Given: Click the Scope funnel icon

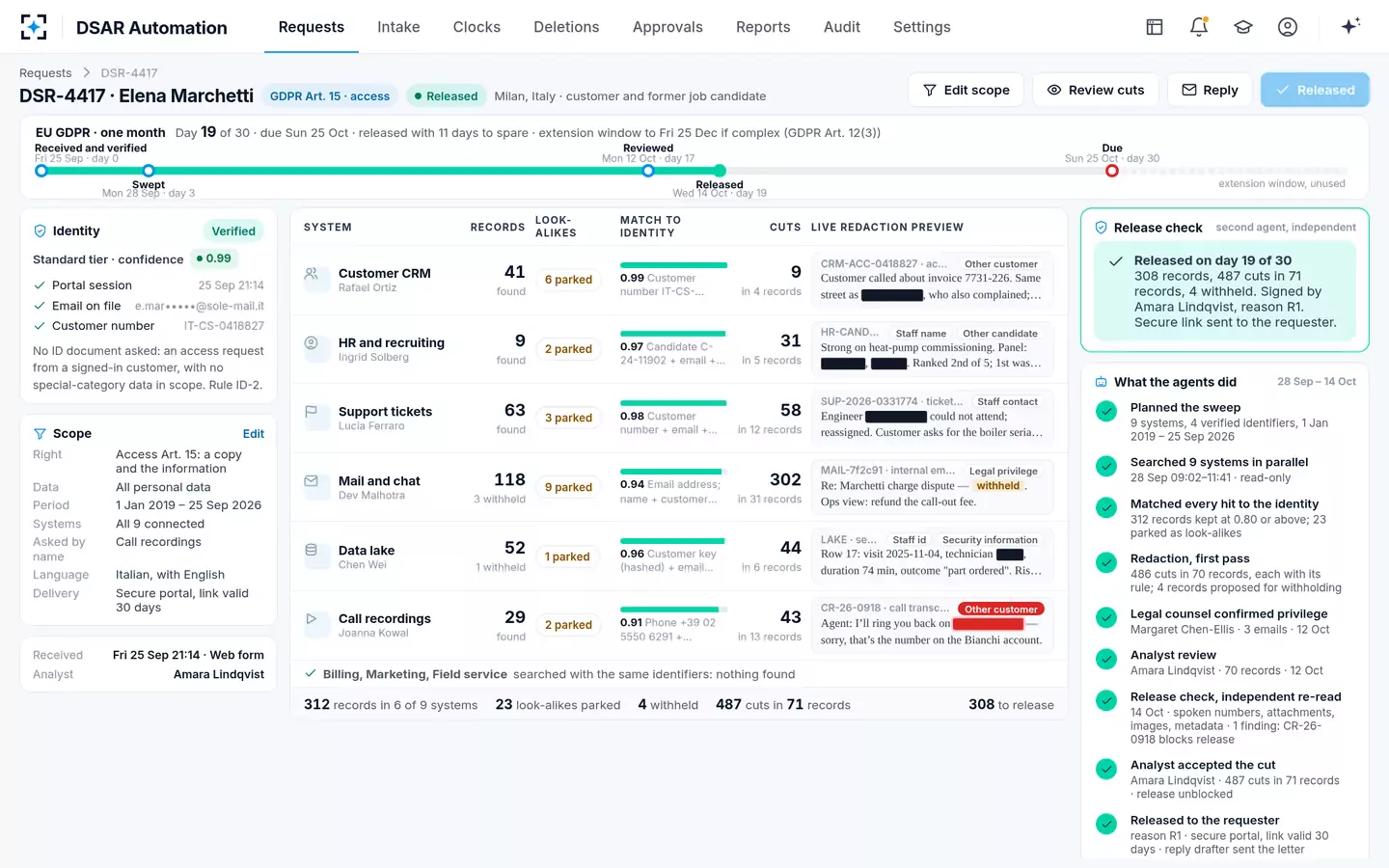Looking at the screenshot, I should 41,434.
